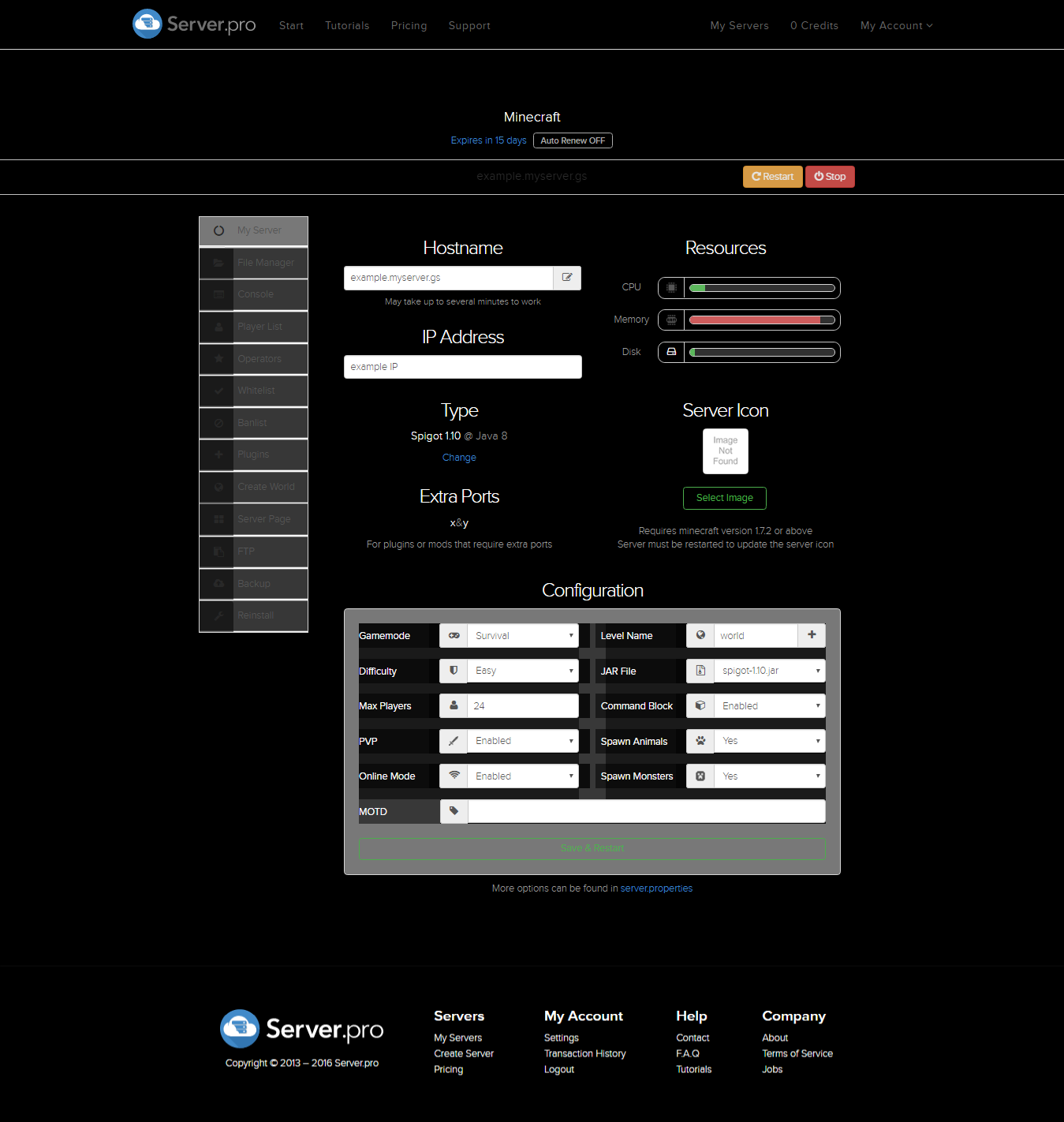This screenshot has width=1064, height=1122.
Task: Click the Backup cloud icon
Action: pos(218,583)
